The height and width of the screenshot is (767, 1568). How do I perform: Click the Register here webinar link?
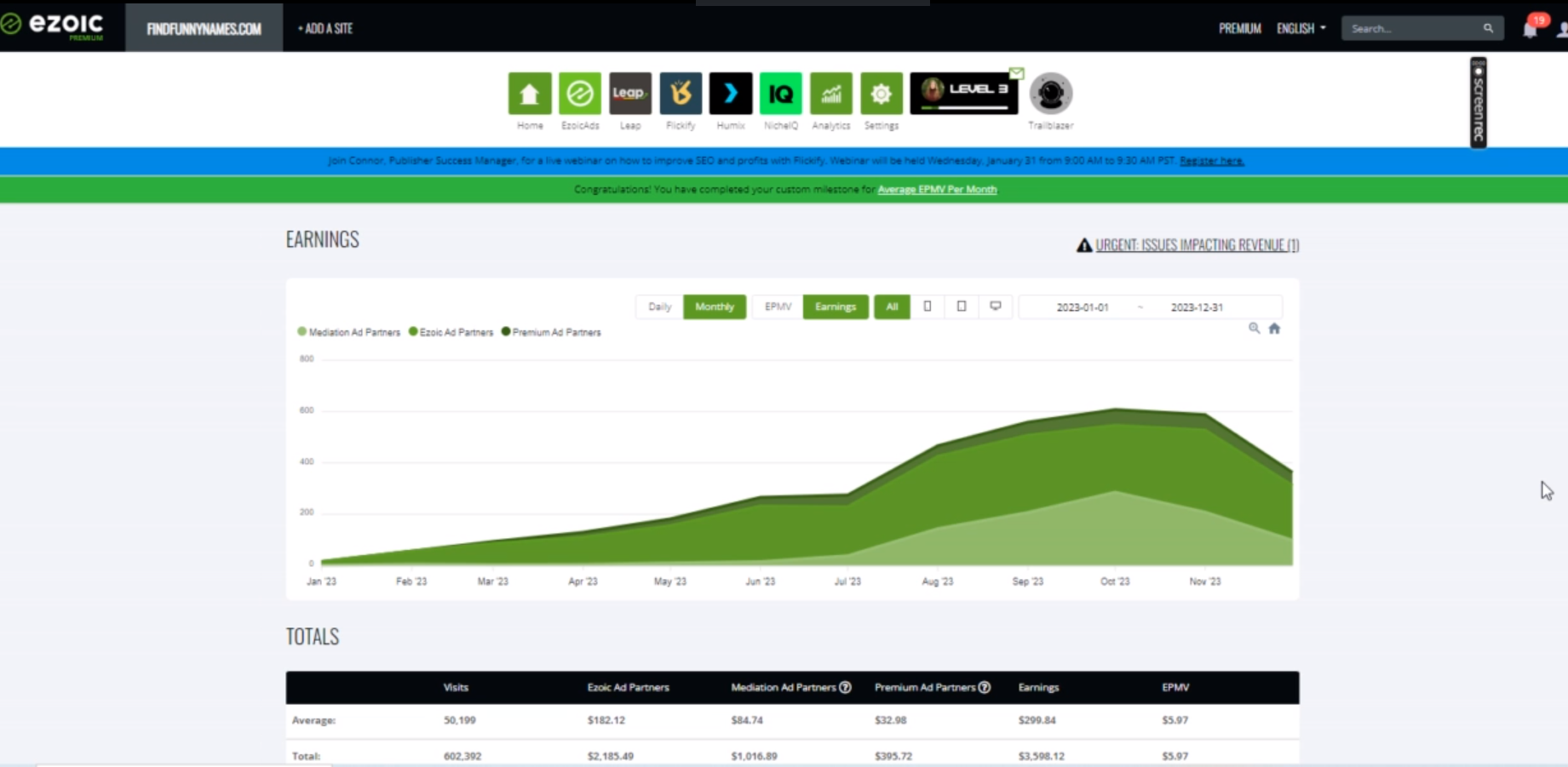pyautogui.click(x=1211, y=161)
